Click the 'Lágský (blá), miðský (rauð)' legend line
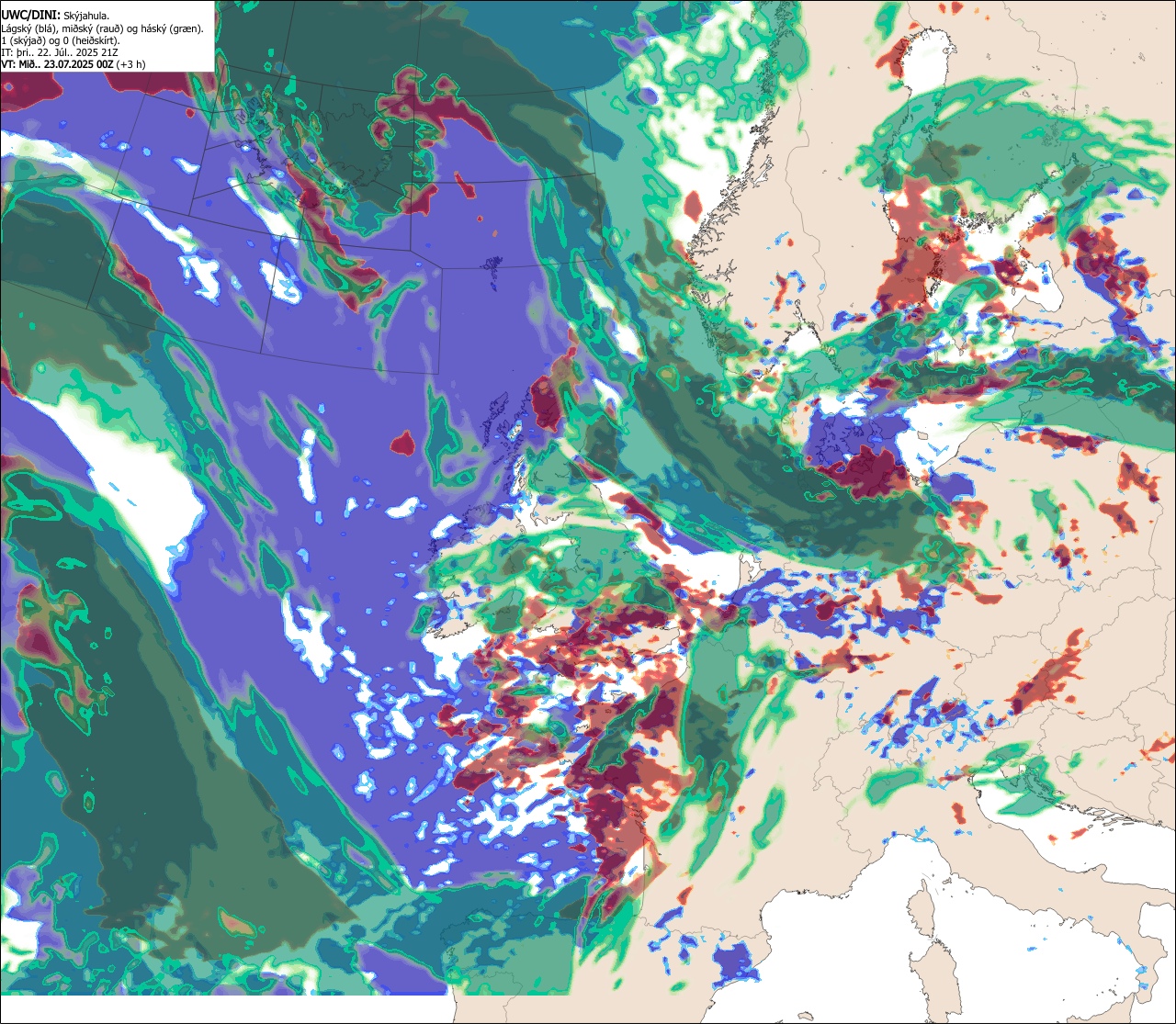Image resolution: width=1176 pixels, height=1024 pixels. tap(103, 28)
